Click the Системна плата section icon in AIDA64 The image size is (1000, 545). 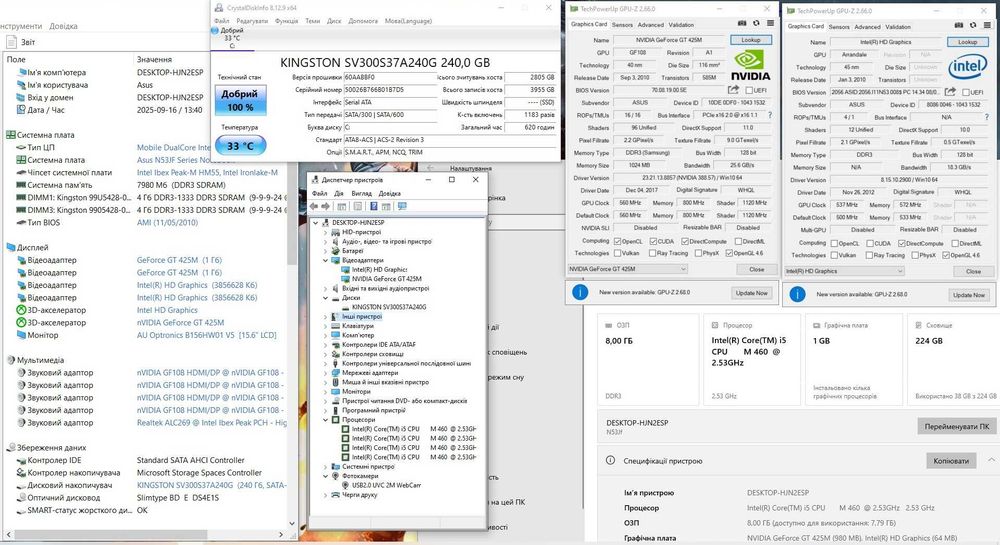[x=11, y=135]
